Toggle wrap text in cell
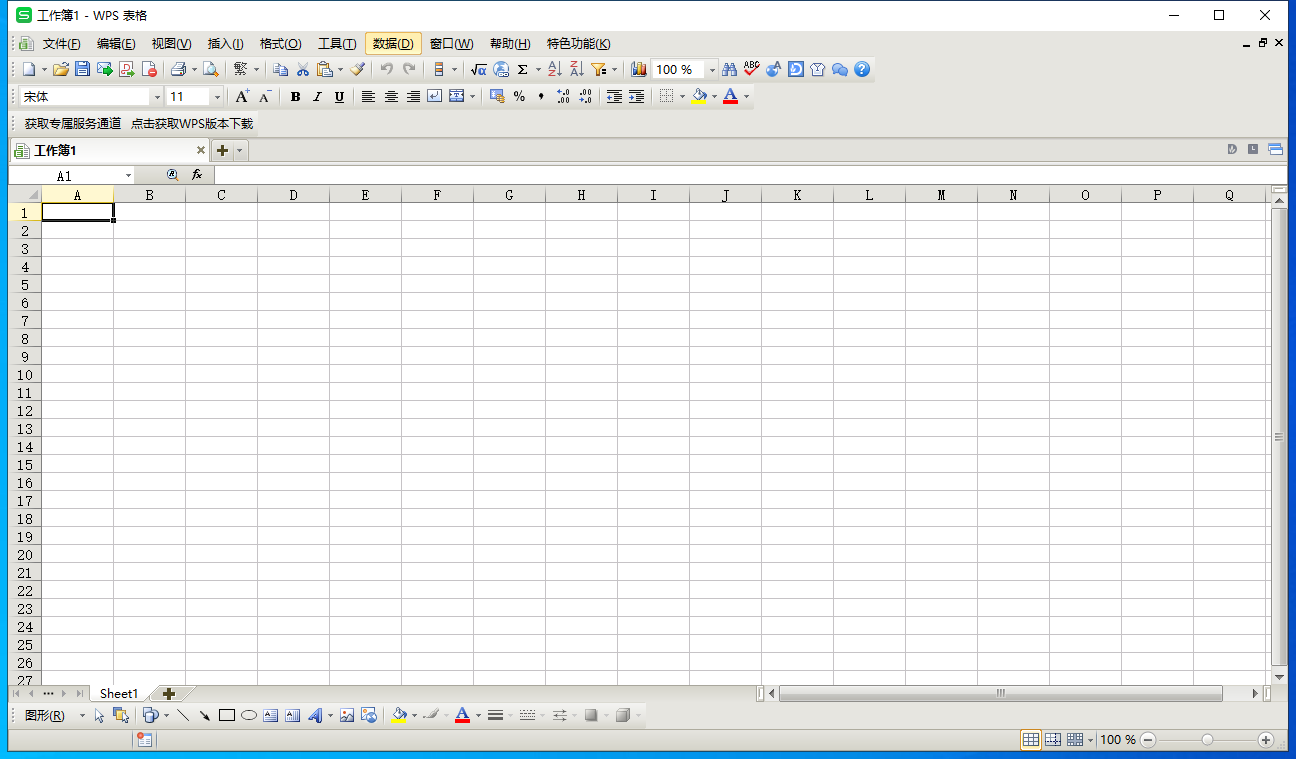 pos(434,97)
